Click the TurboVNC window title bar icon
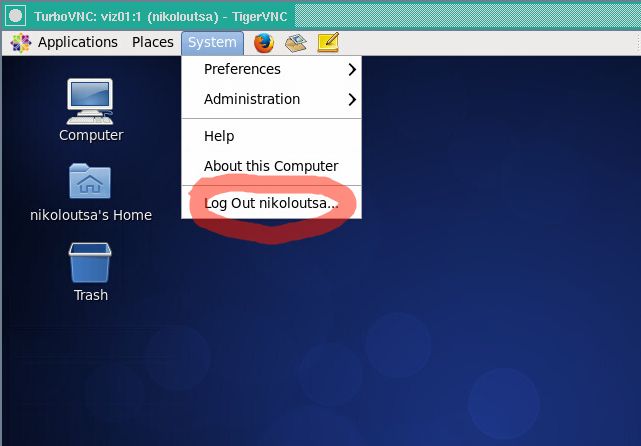 pos(15,16)
